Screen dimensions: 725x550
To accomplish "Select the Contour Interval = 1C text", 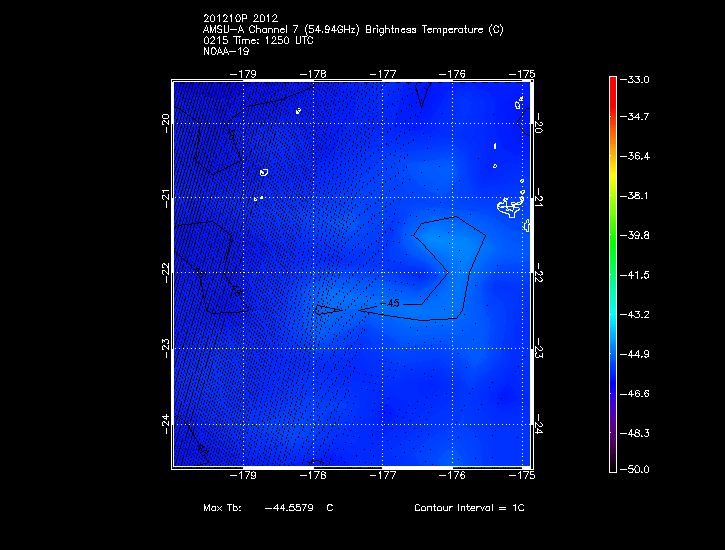I will 469,508.
